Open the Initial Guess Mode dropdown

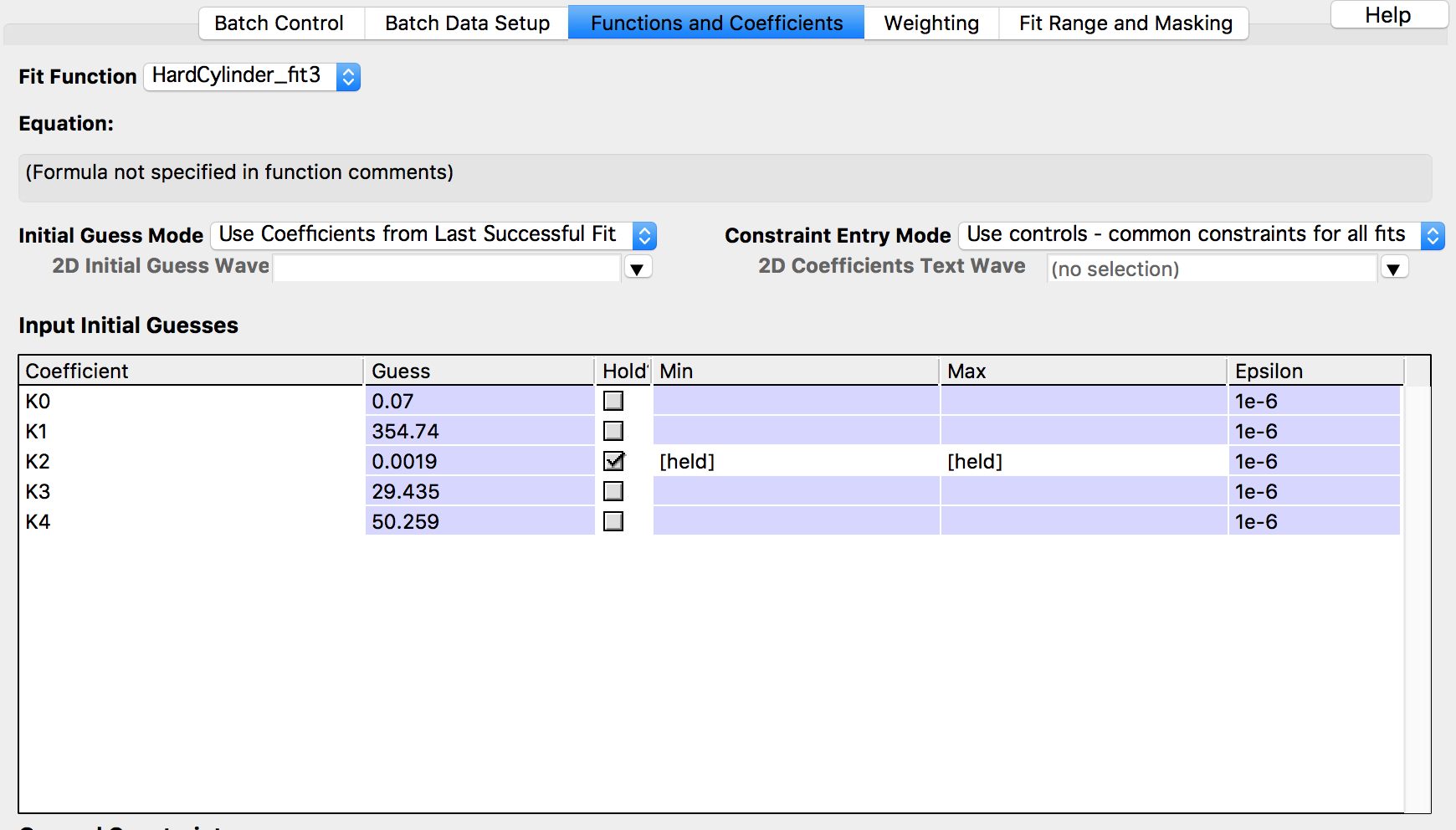point(433,235)
